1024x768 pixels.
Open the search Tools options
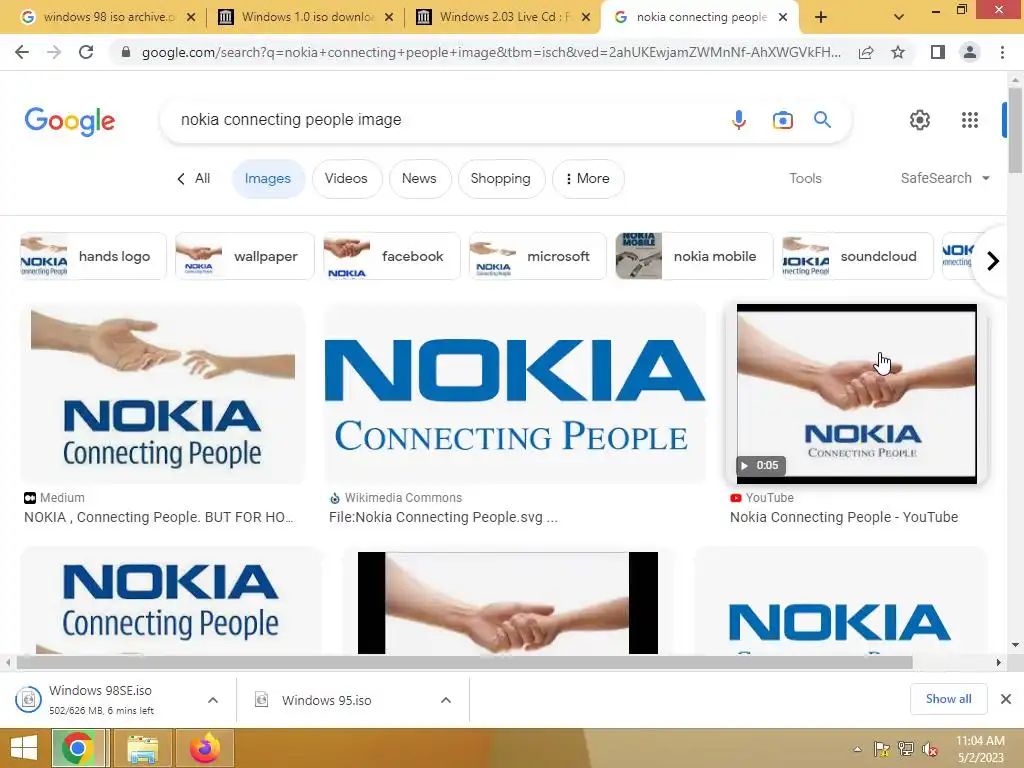[x=805, y=178]
